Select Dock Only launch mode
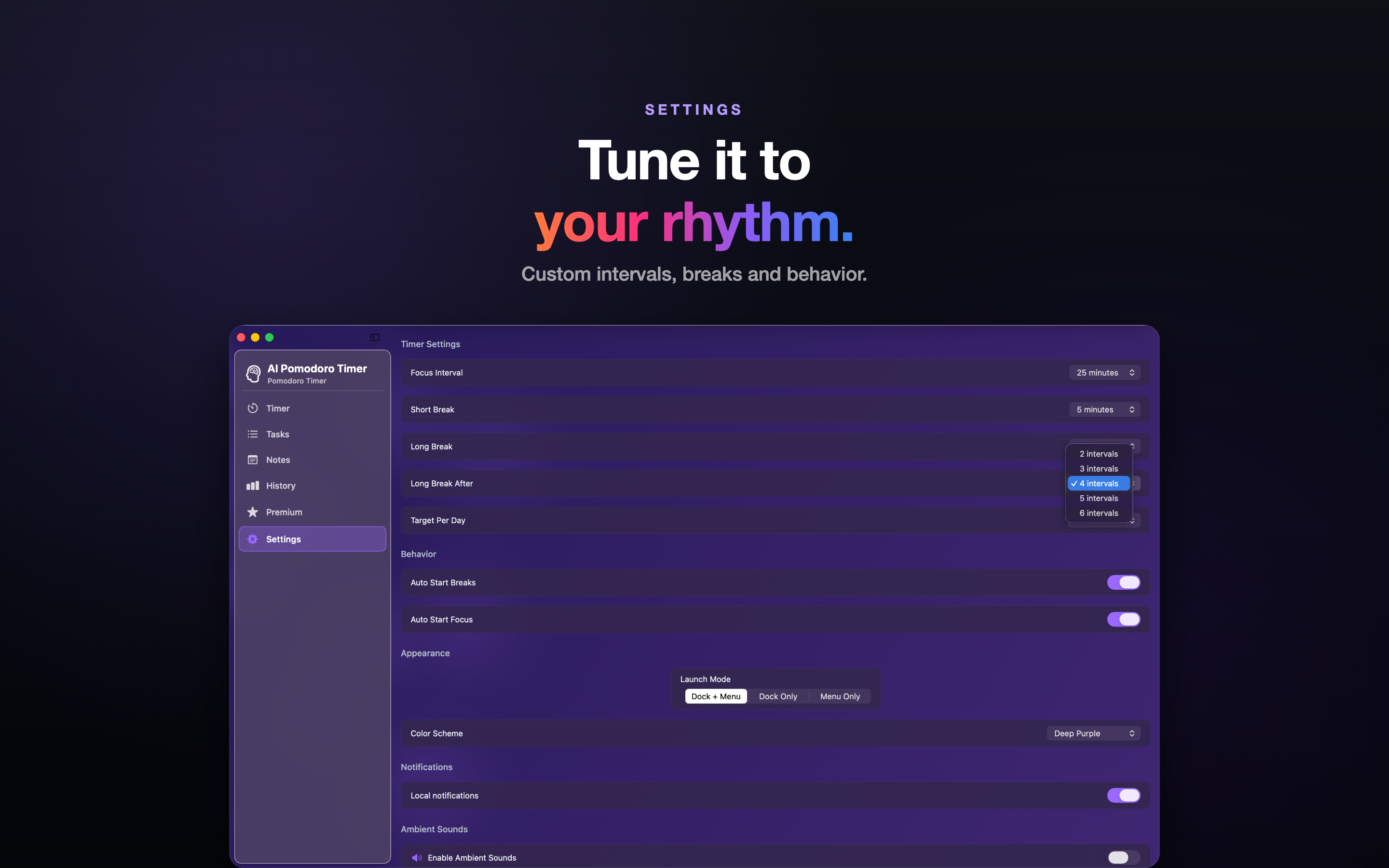The width and height of the screenshot is (1389, 868). pyautogui.click(x=778, y=696)
